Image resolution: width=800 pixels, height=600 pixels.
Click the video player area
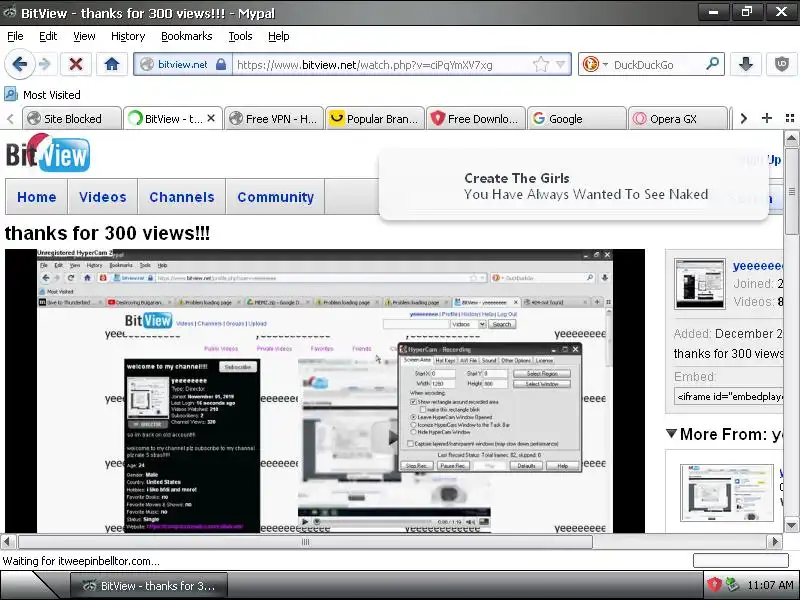pyautogui.click(x=325, y=391)
